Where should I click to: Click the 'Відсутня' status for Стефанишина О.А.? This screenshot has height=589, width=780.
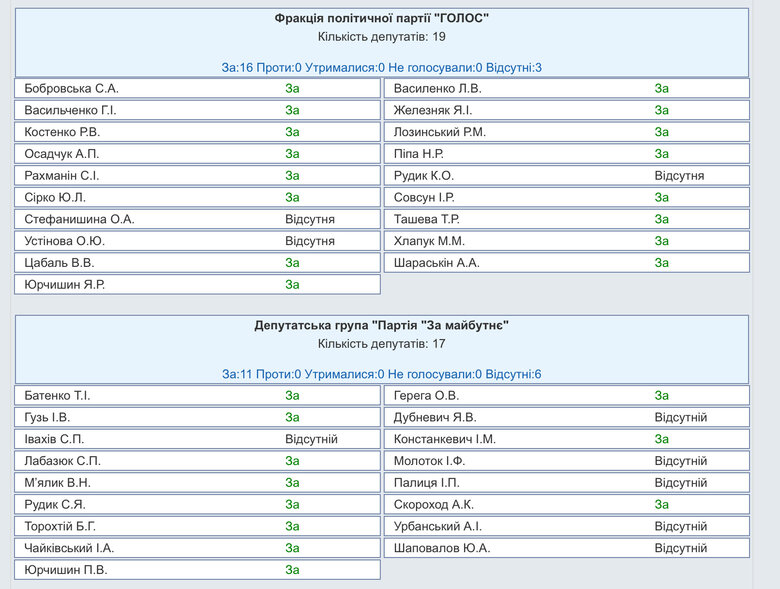tap(309, 219)
